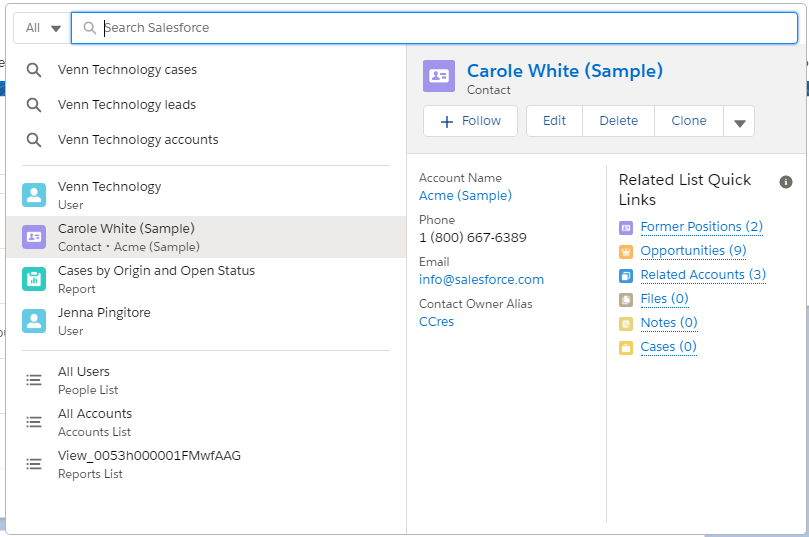Click the Files icon
809x537 pixels.
tap(626, 300)
